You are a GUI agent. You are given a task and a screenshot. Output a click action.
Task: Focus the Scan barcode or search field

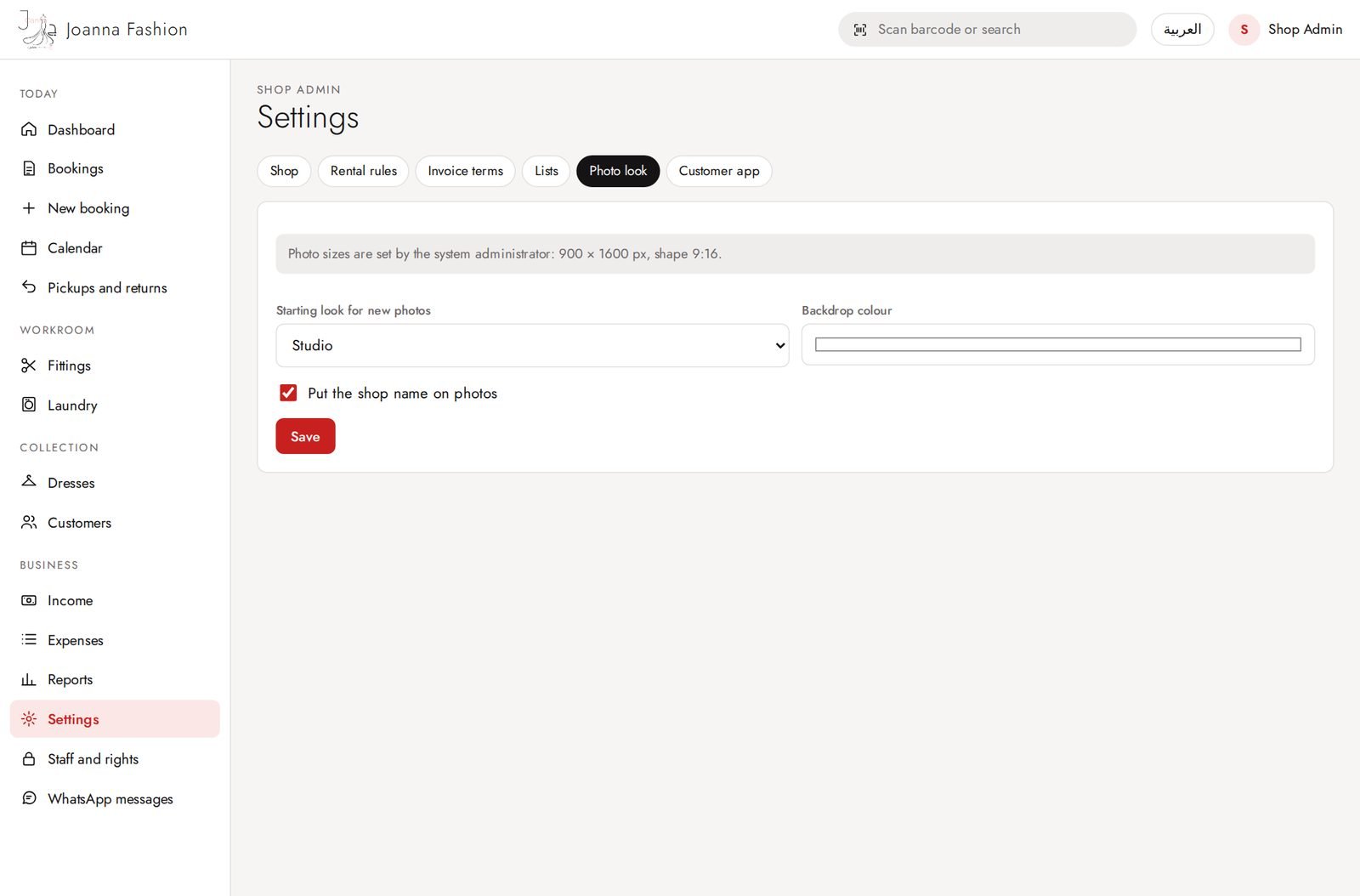click(x=987, y=30)
